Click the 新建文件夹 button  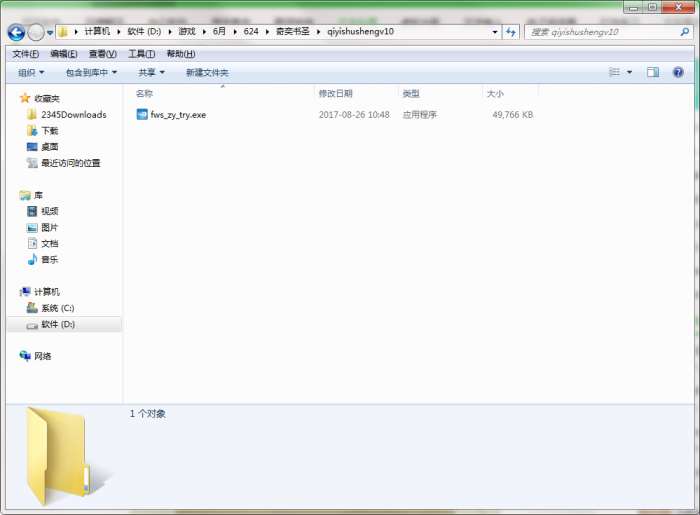click(x=207, y=72)
